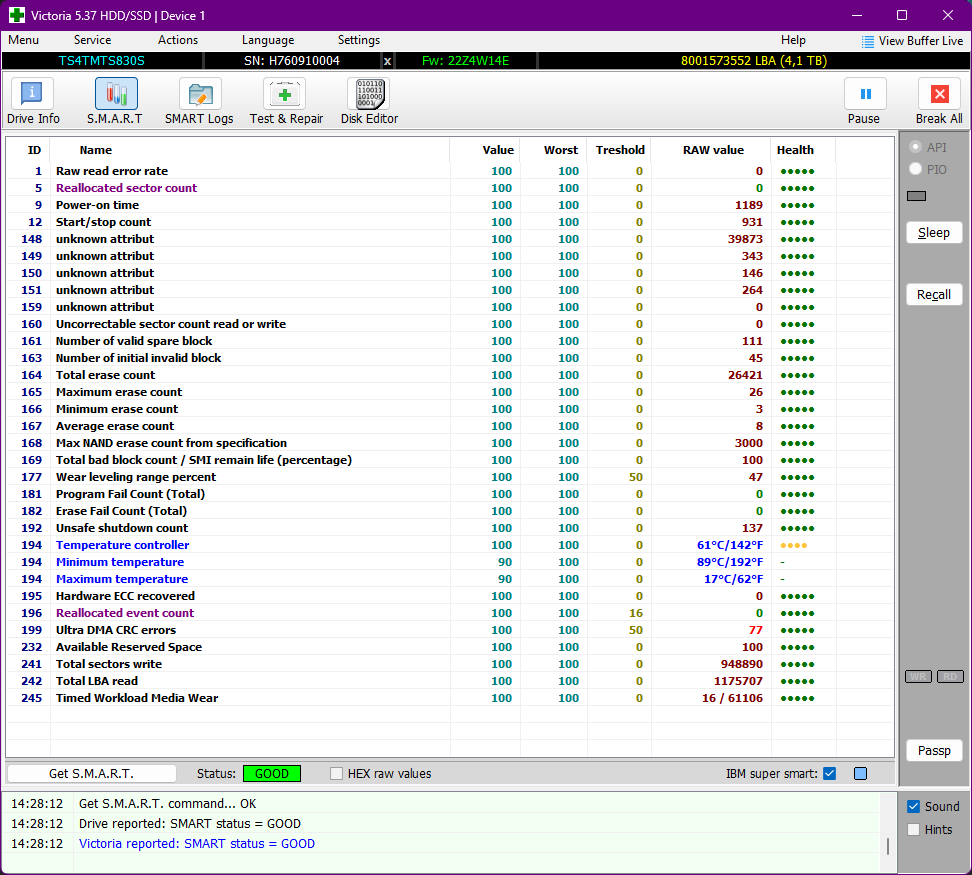Click the Victoria reported SMART status log line
The height and width of the screenshot is (875, 972).
point(197,843)
